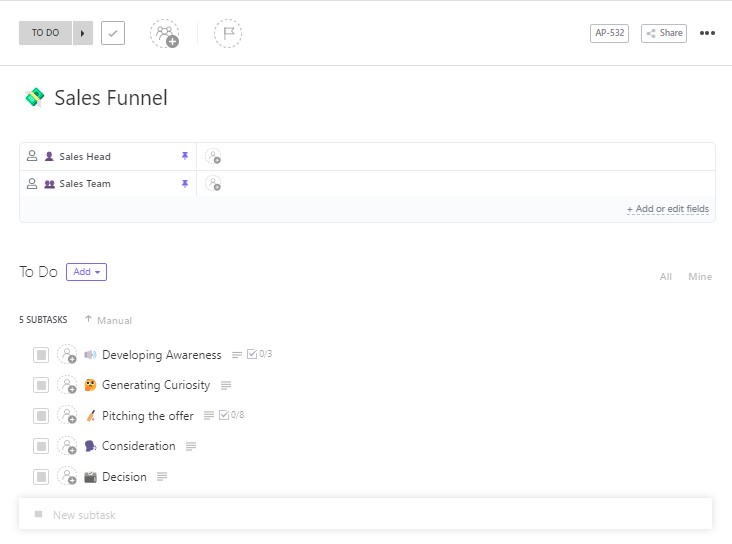Mark task complete with header checkmark box
Screen dimensions: 732x544
pos(113,33)
